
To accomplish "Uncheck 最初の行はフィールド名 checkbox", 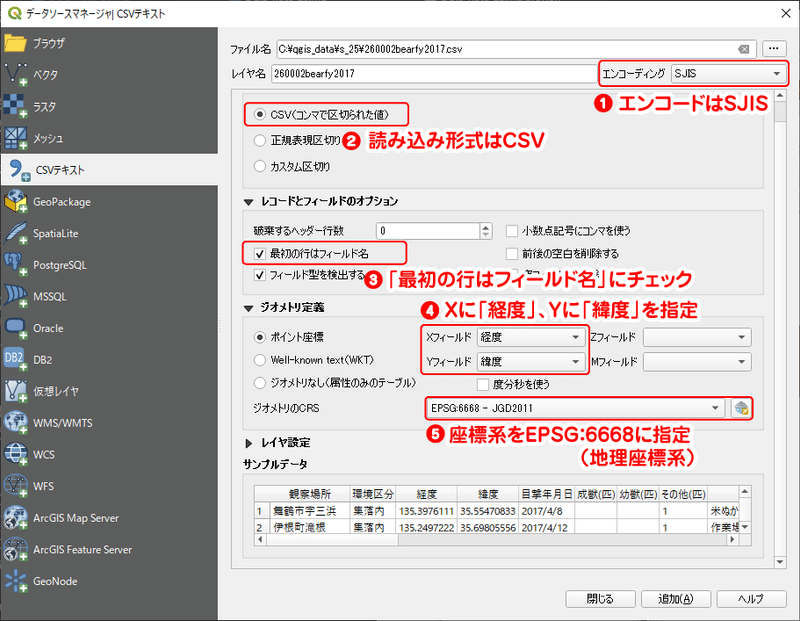I will [x=260, y=253].
